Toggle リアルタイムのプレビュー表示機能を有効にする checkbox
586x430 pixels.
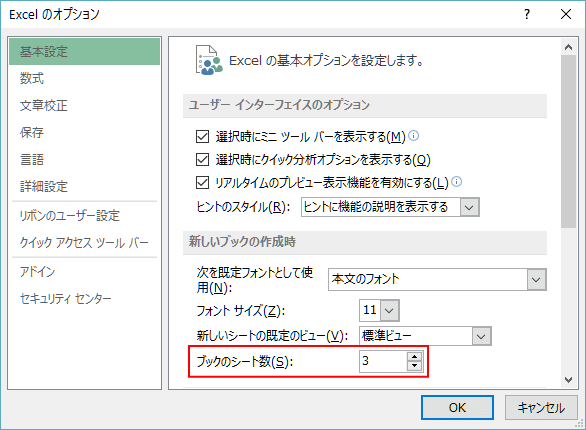click(x=202, y=183)
